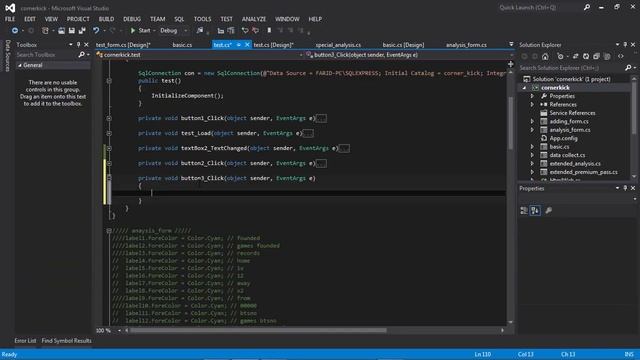
Task: Switch to the basic.cs tab
Action: [x=182, y=45]
